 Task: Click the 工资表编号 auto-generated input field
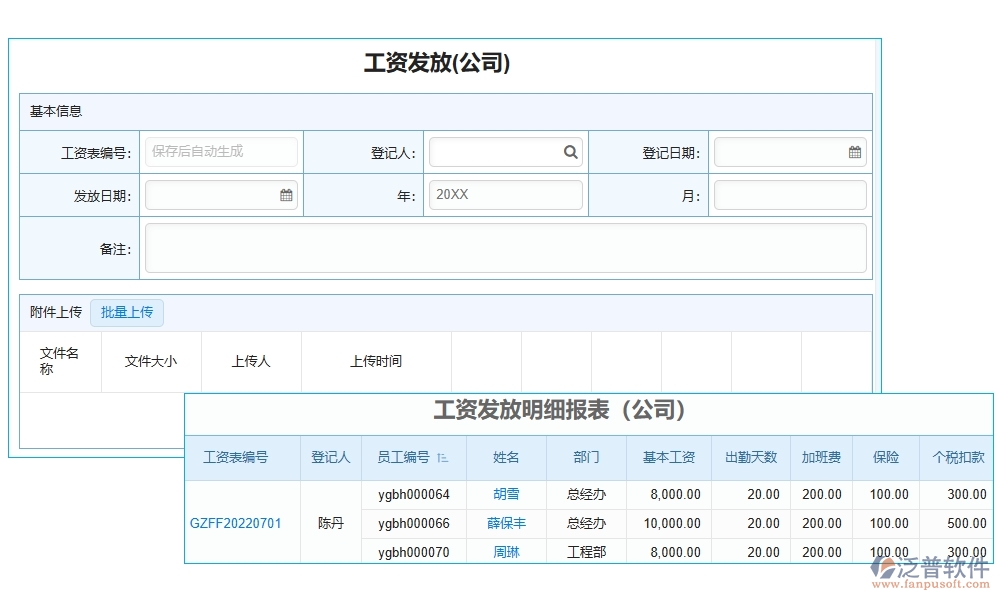221,151
